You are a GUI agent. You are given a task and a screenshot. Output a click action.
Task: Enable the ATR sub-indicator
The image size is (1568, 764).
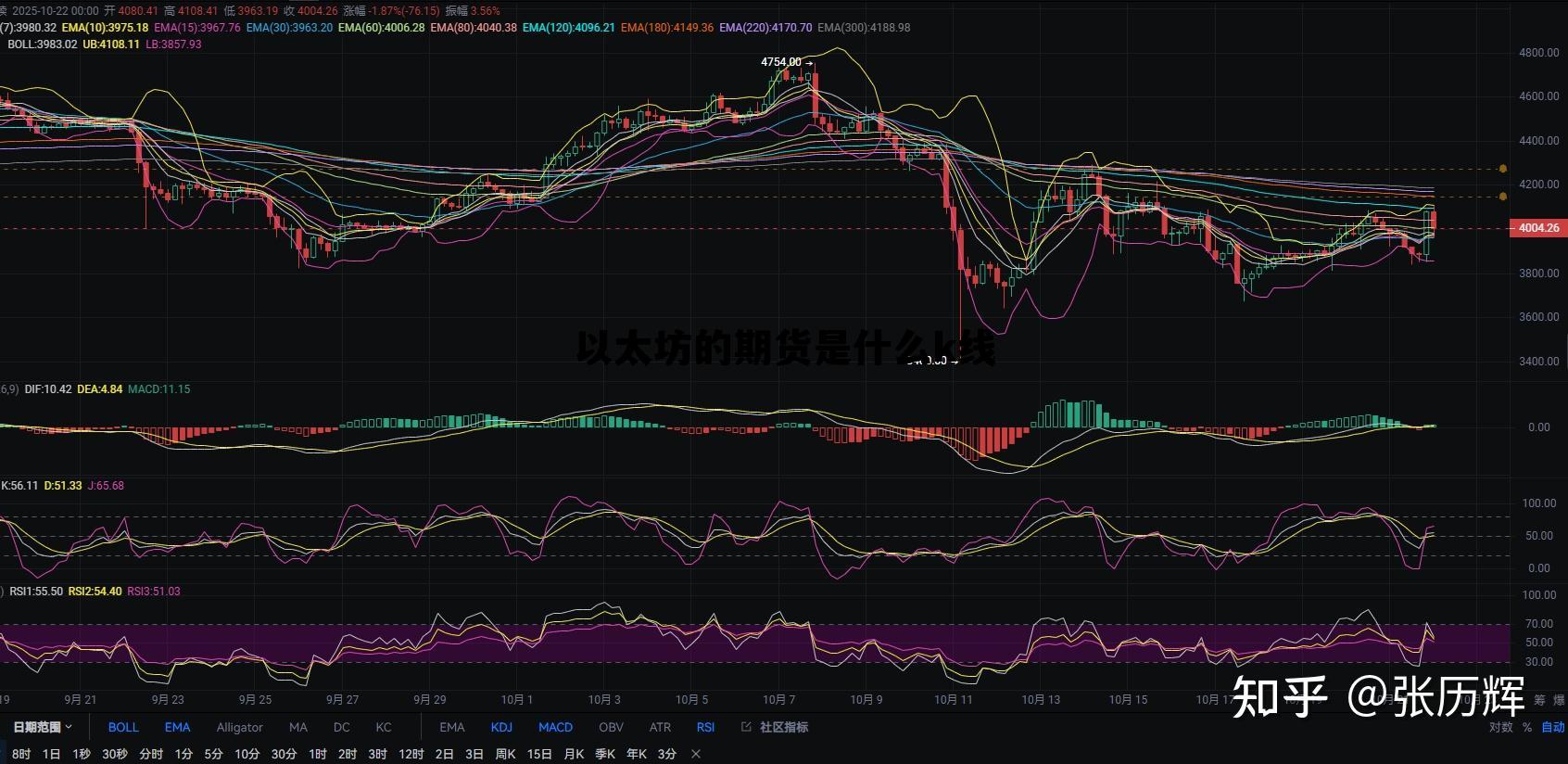click(660, 728)
